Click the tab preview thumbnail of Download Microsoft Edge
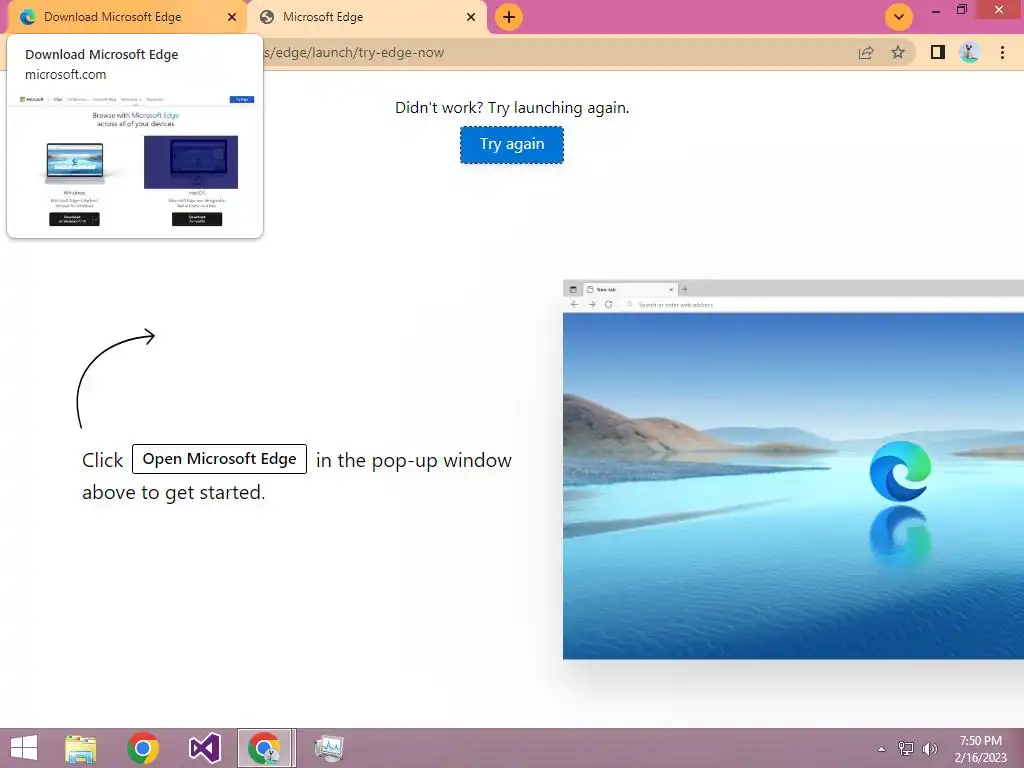The height and width of the screenshot is (768, 1024). pos(135,161)
